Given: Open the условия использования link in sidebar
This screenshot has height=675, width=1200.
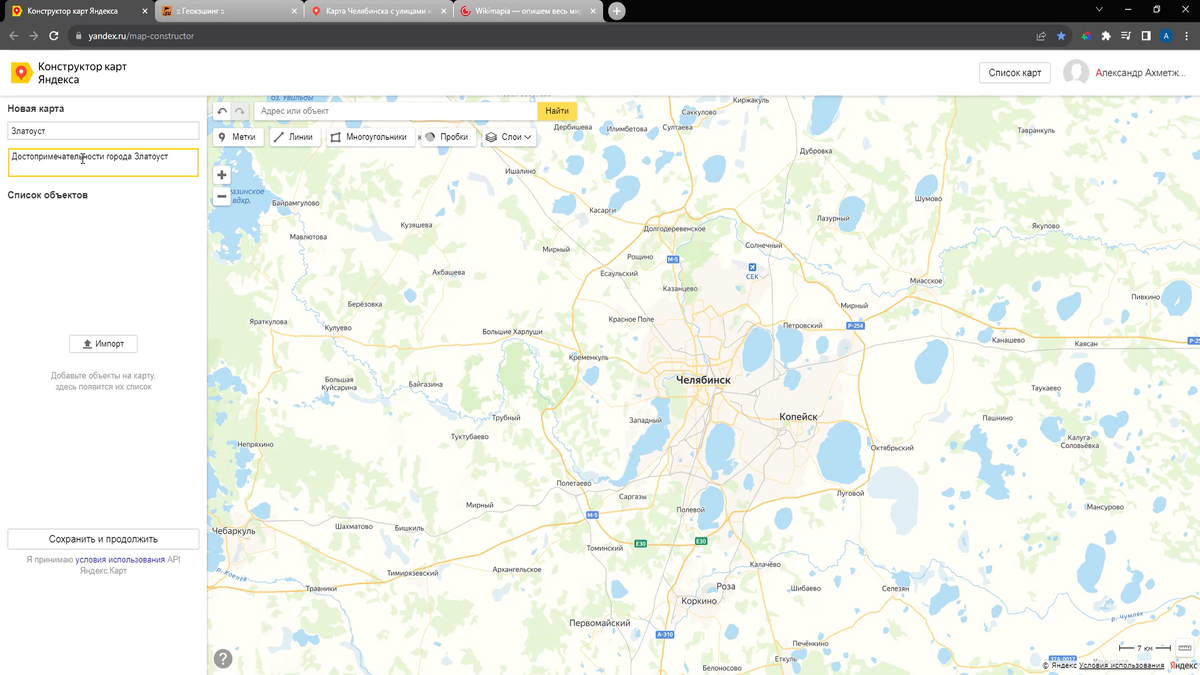Looking at the screenshot, I should click(120, 560).
